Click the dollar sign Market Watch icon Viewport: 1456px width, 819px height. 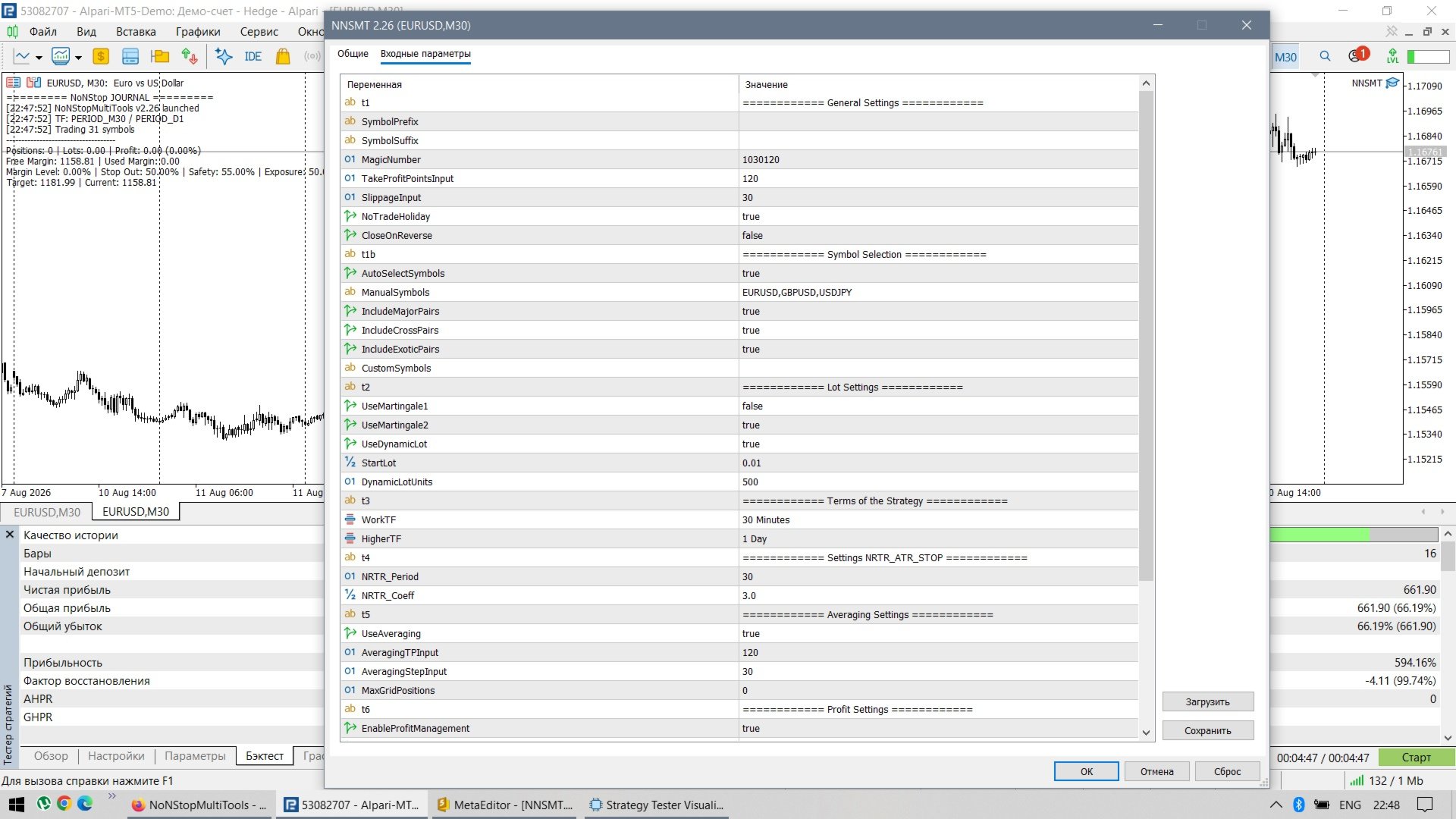pyautogui.click(x=100, y=57)
